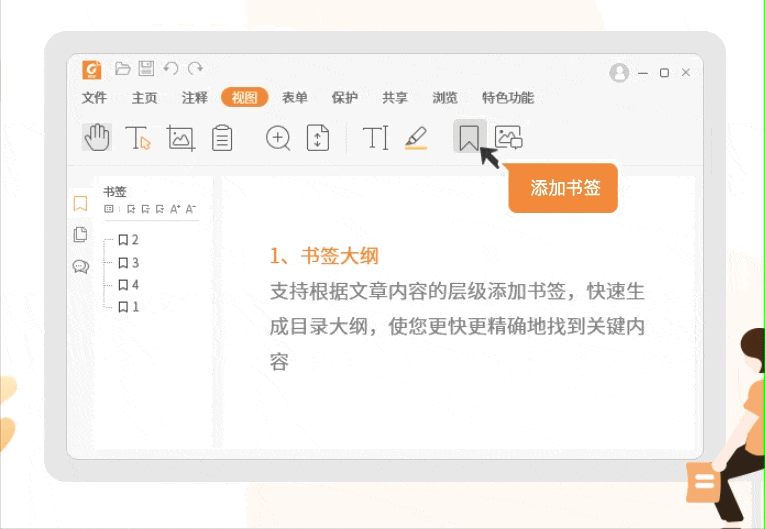Click the zoom in magnifier icon

(x=278, y=138)
